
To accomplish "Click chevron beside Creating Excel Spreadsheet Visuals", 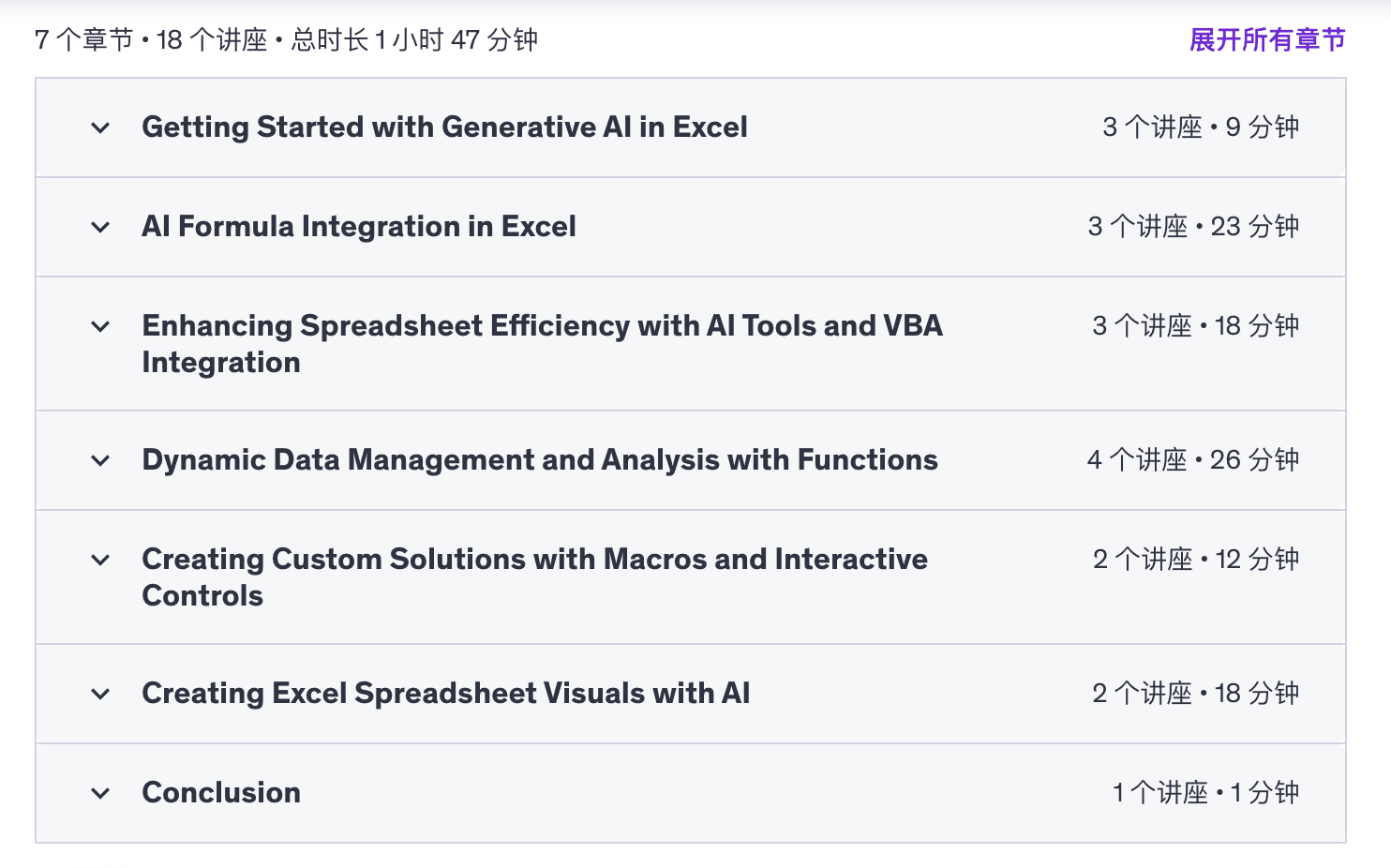I will pyautogui.click(x=100, y=694).
